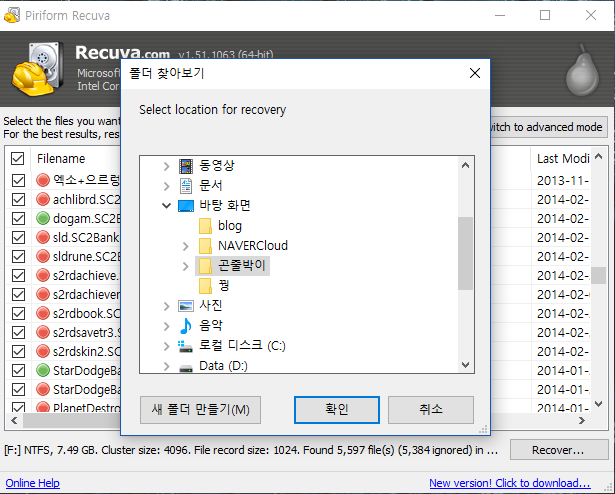Click folder tree scrollbar down arrow

pyautogui.click(x=466, y=365)
